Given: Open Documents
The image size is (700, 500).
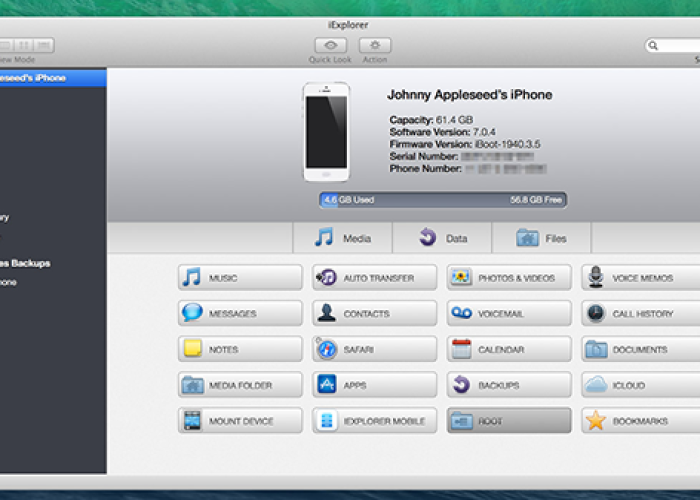Looking at the screenshot, I should [x=641, y=349].
